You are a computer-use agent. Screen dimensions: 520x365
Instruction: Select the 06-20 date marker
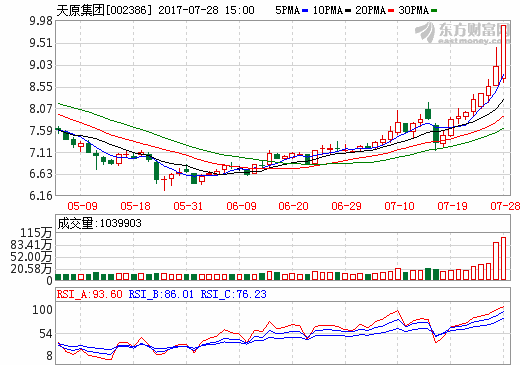click(x=293, y=206)
